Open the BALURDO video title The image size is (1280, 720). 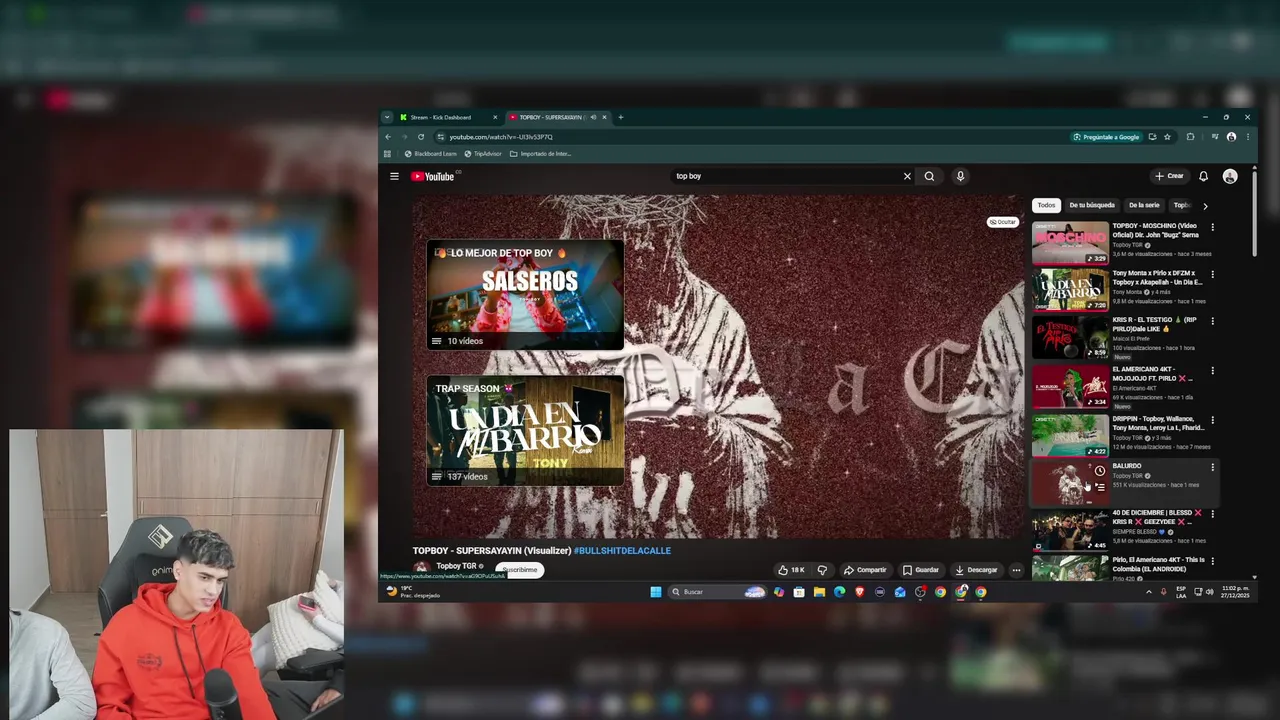click(x=1127, y=466)
